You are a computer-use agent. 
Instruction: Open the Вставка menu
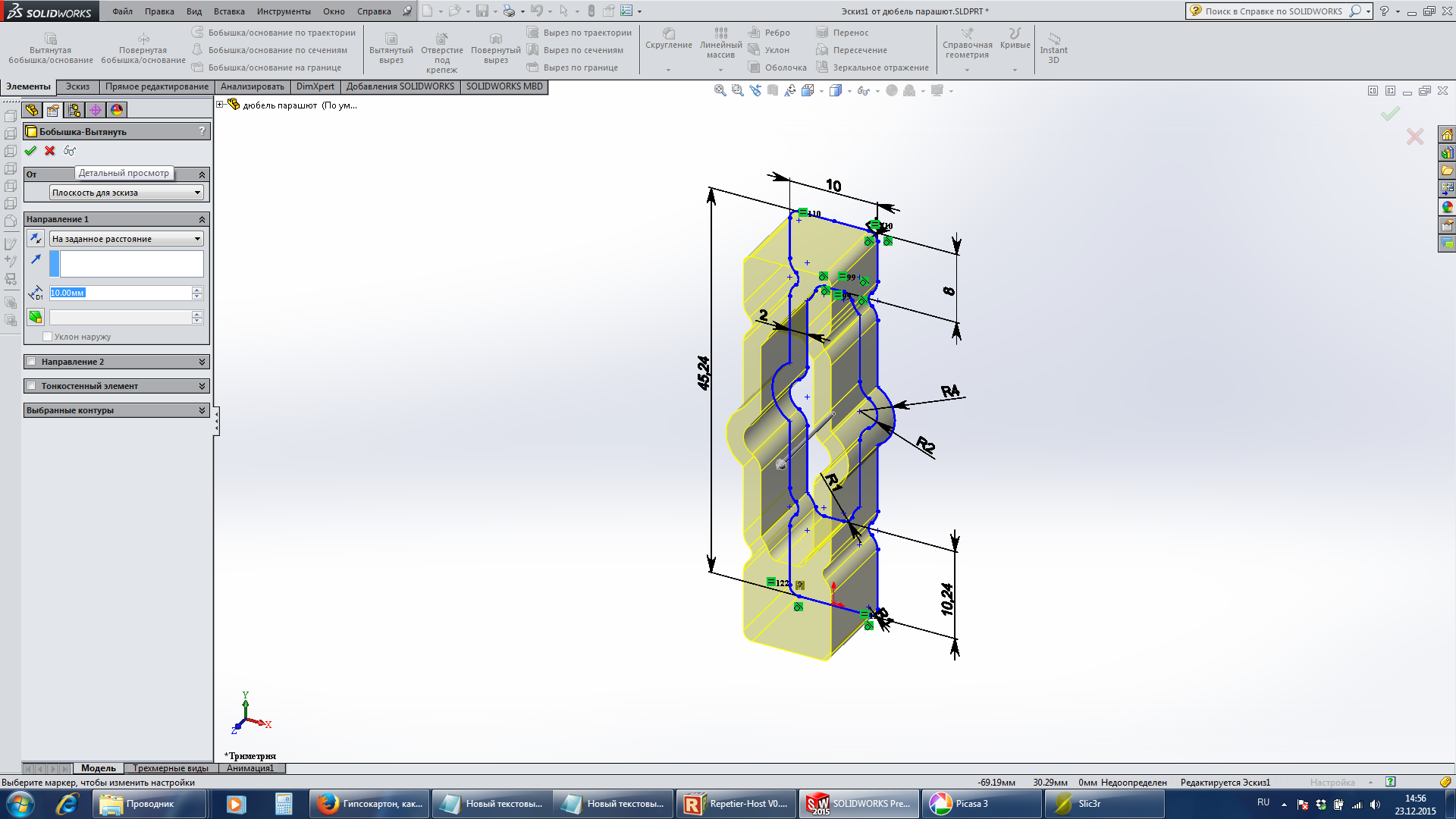tap(229, 11)
